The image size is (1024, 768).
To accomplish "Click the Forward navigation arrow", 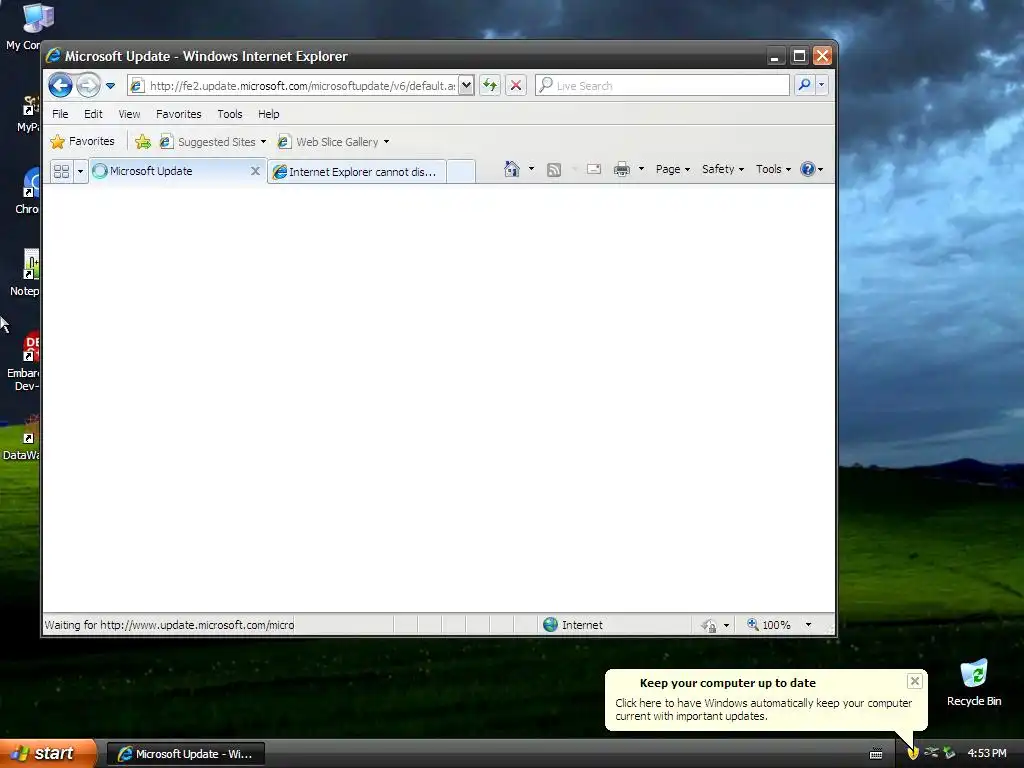I will (88, 85).
